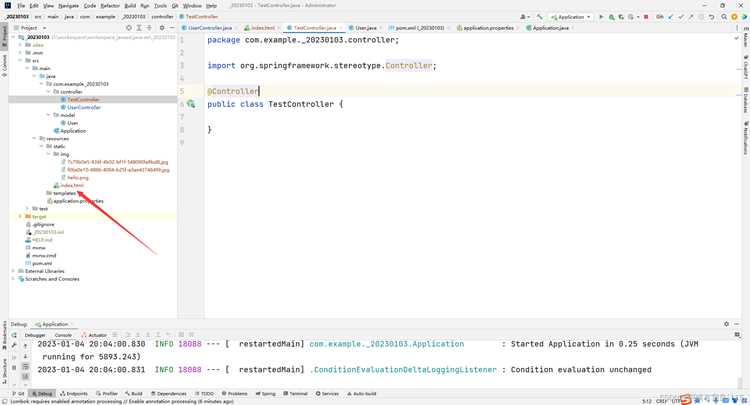750x405 pixels.
Task: Open IDE settings orange gear icon
Action: (x=734, y=17)
